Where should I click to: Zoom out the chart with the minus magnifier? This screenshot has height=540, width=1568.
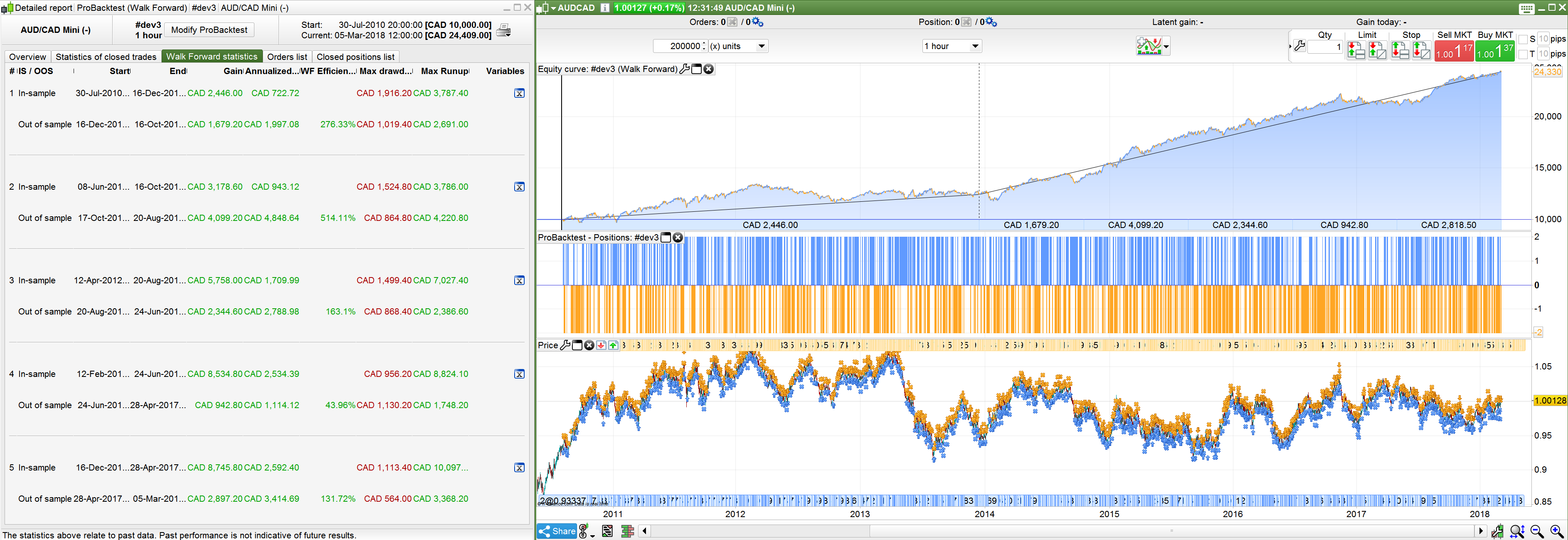(x=1537, y=531)
